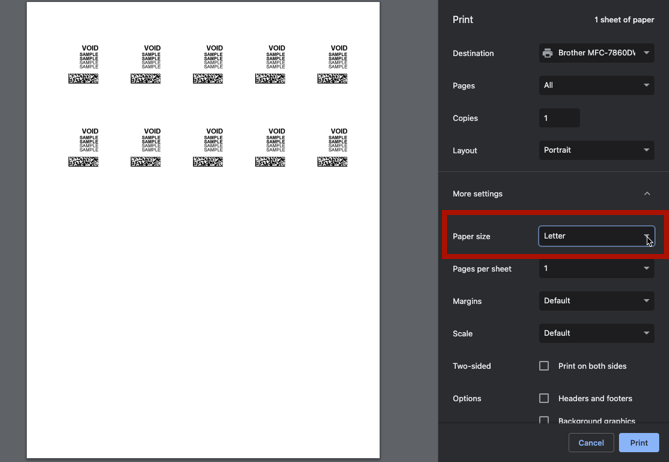Enable Print on both sides checkbox
This screenshot has width=669, height=462.
tap(544, 366)
